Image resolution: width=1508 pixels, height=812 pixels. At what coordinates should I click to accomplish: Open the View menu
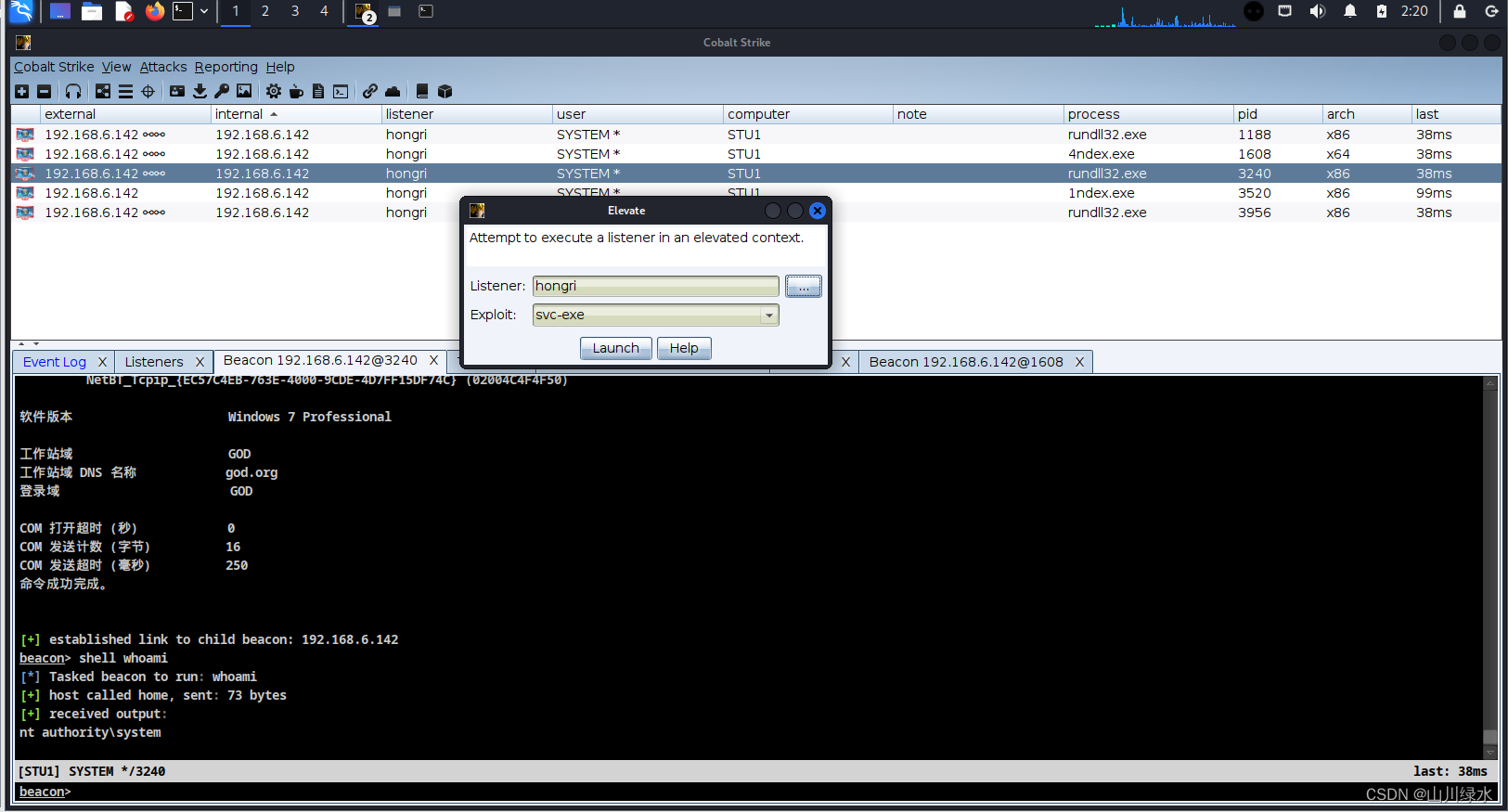117,67
